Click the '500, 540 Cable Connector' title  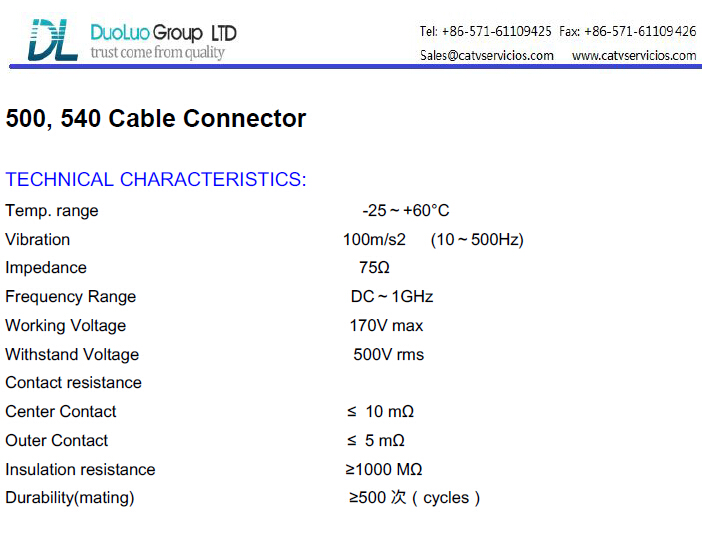pyautogui.click(x=156, y=119)
